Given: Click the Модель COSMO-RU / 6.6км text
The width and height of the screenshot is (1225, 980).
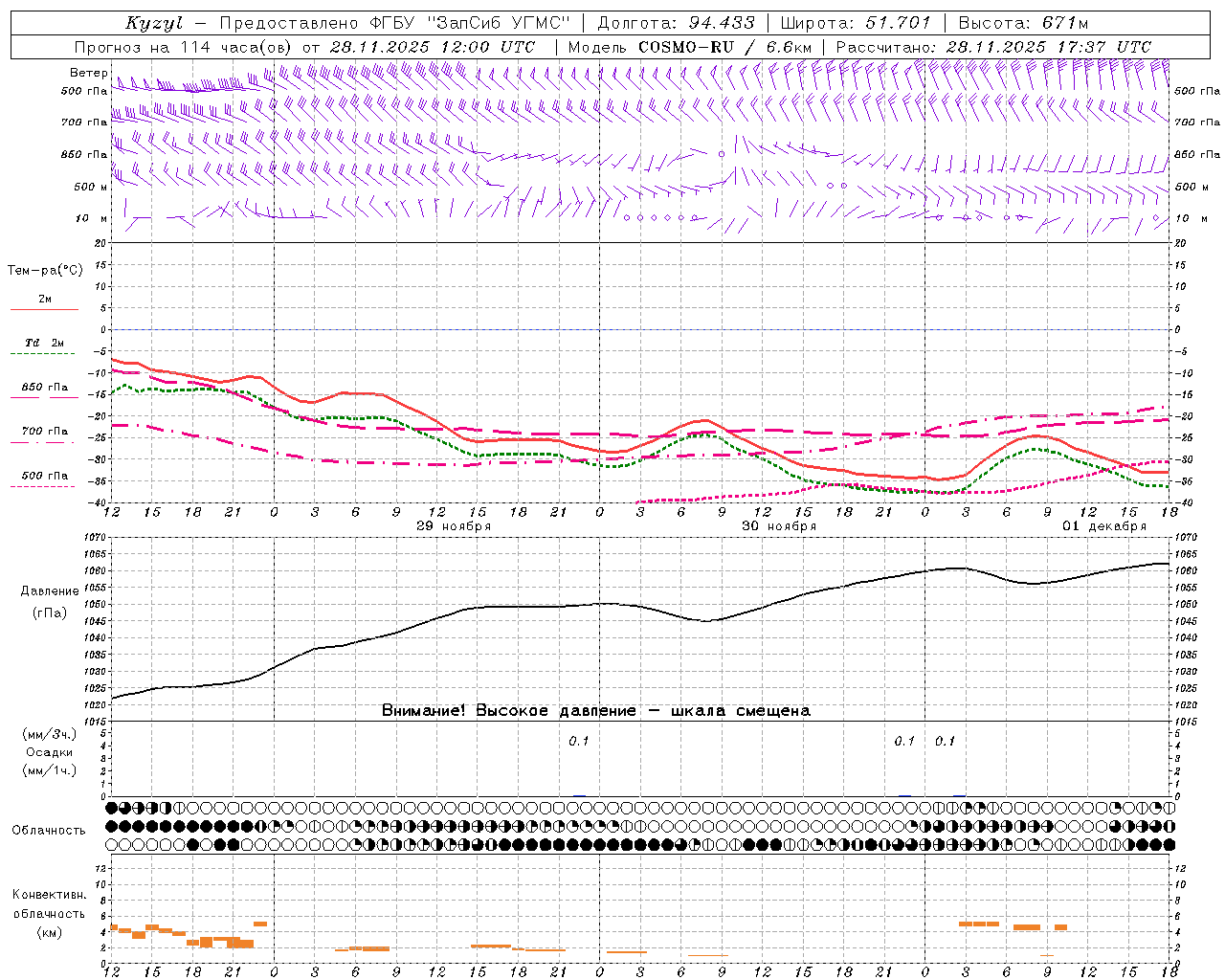Looking at the screenshot, I should 690,47.
